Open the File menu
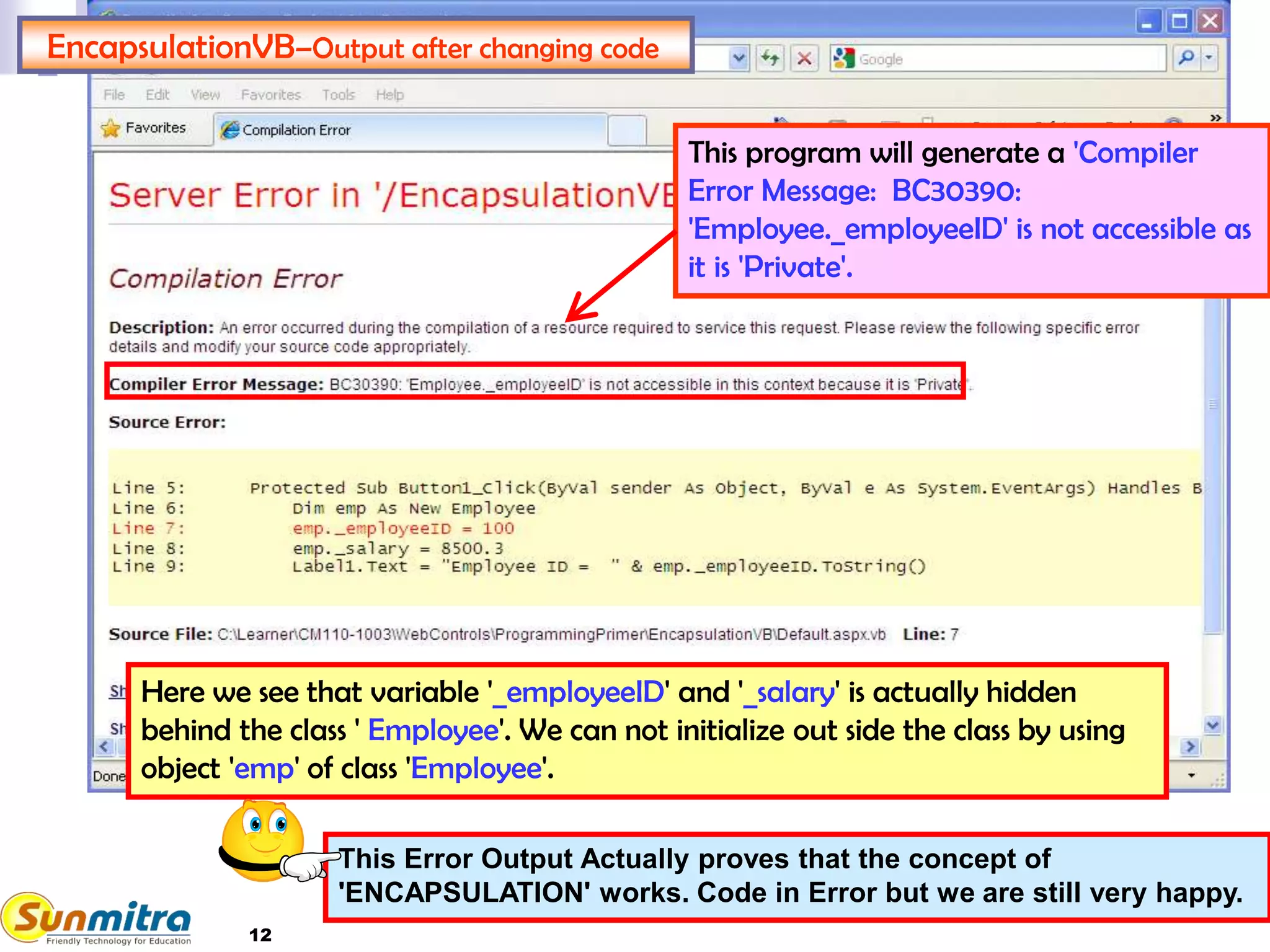 point(114,95)
